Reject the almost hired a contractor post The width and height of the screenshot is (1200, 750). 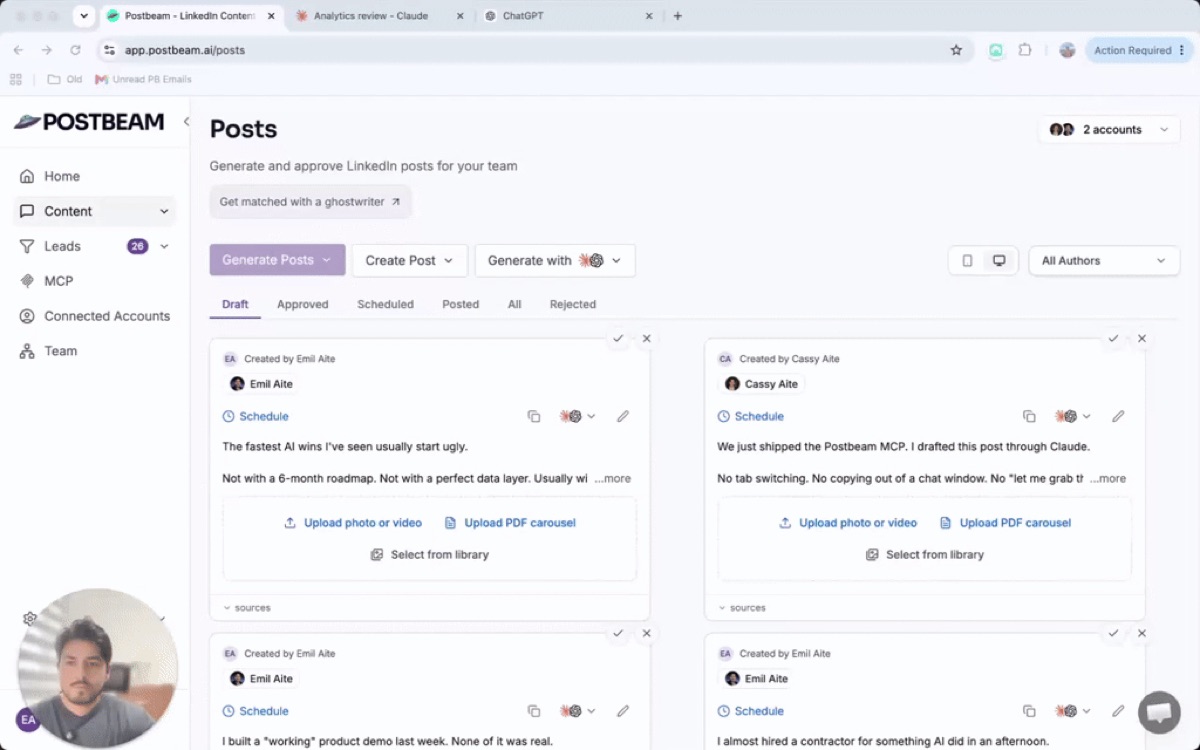click(1142, 633)
